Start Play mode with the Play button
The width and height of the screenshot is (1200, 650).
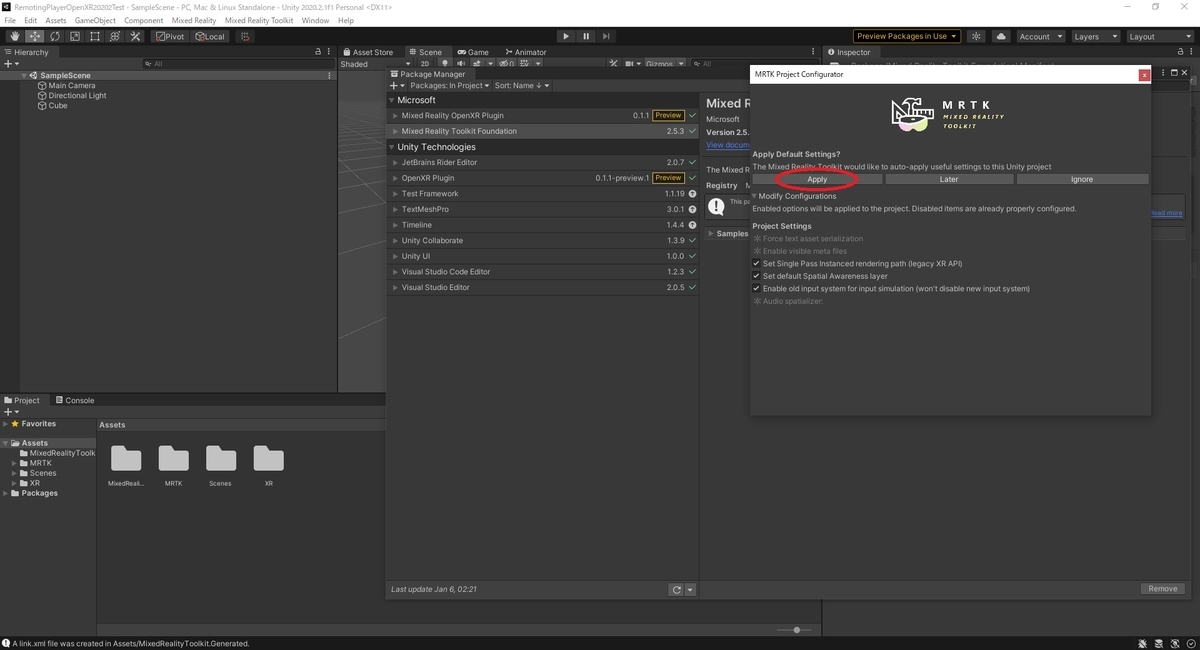[565, 36]
